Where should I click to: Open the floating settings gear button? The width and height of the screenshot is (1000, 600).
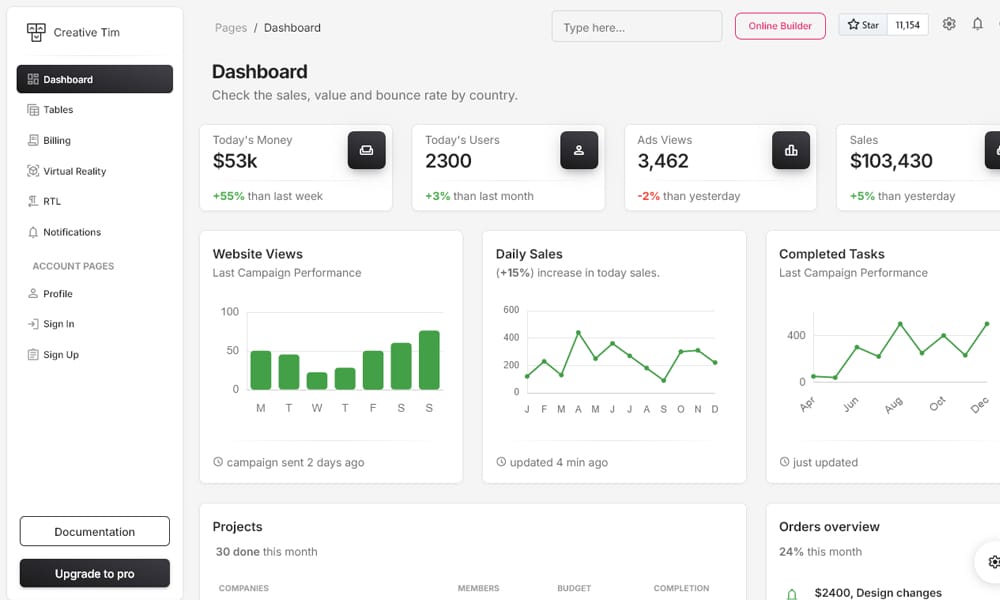[993, 562]
